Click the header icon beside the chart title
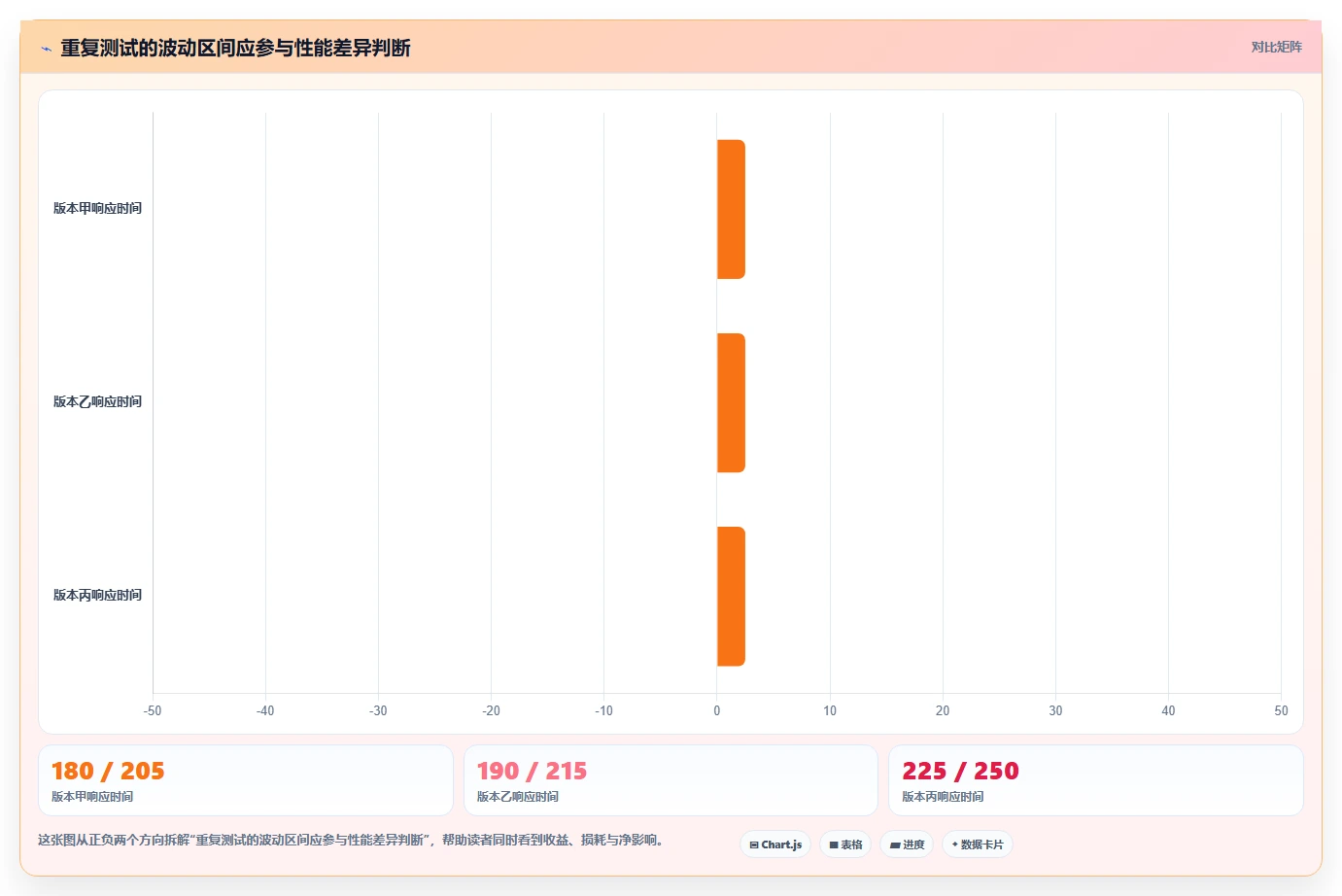 tap(46, 49)
